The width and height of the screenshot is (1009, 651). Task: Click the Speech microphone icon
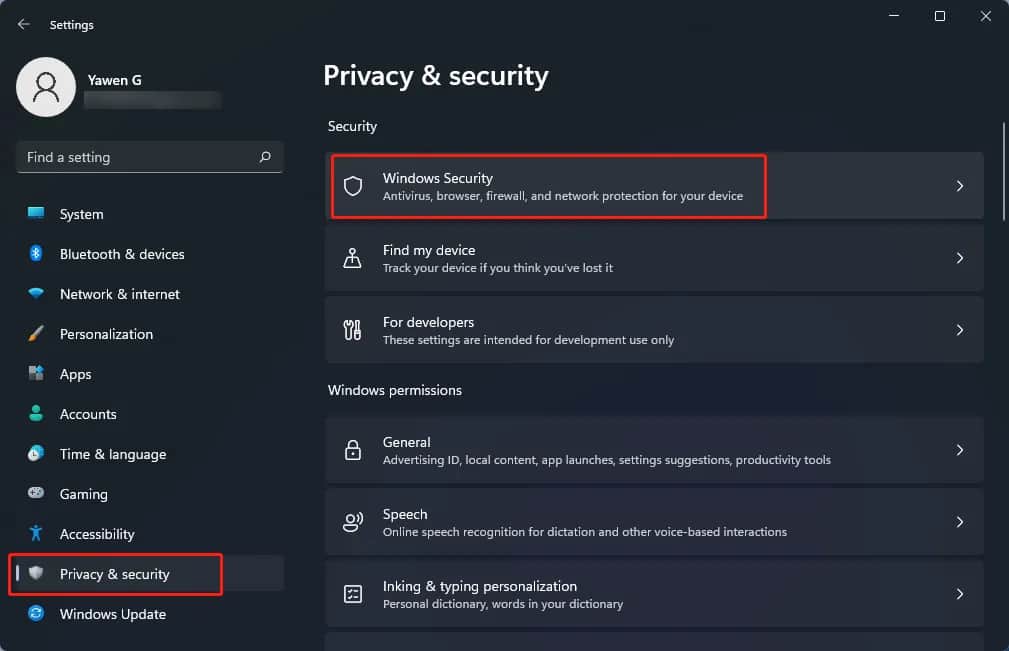click(352, 521)
